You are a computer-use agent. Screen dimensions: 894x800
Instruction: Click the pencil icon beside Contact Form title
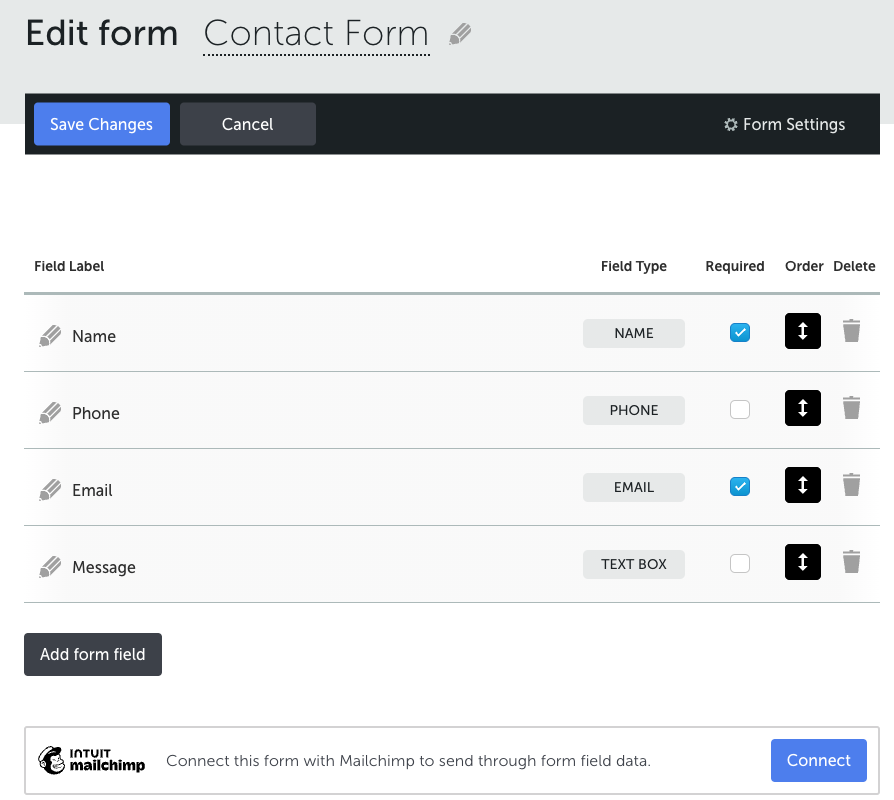[x=460, y=34]
